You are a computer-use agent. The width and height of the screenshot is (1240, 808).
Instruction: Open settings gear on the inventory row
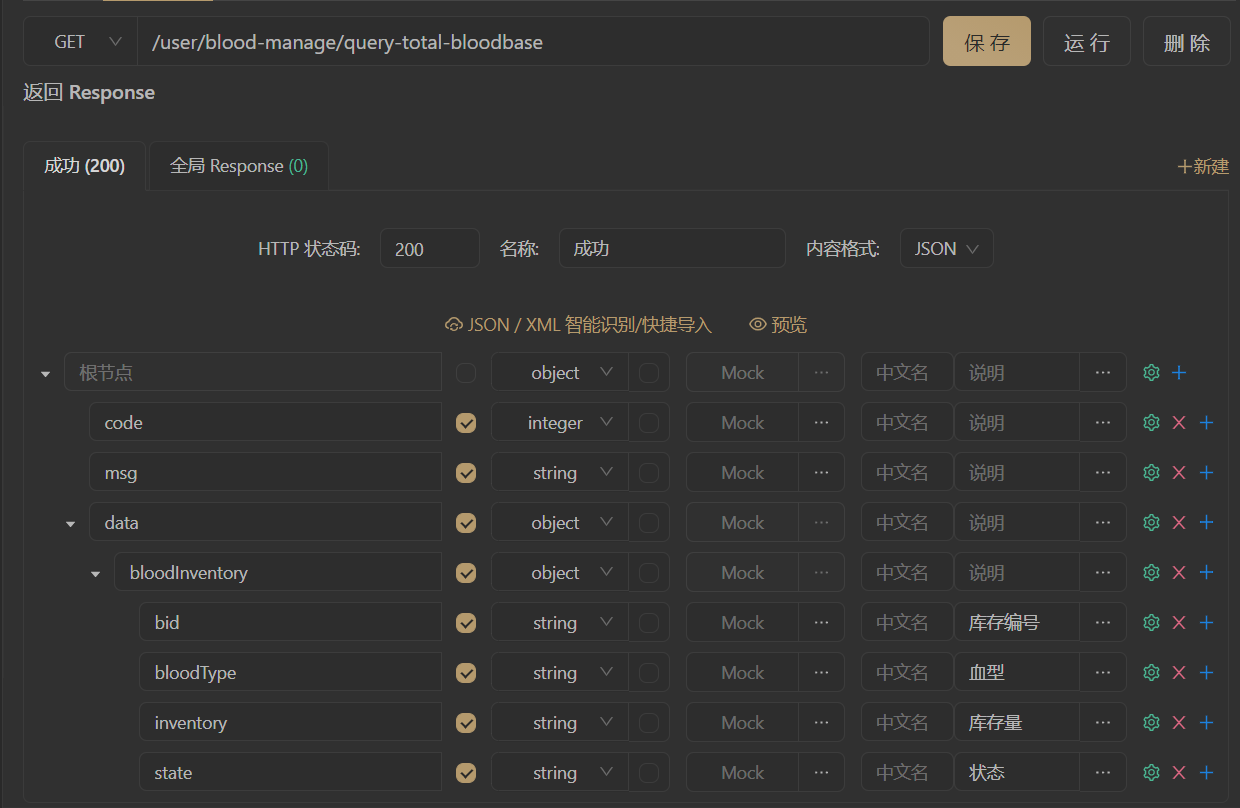[1150, 722]
